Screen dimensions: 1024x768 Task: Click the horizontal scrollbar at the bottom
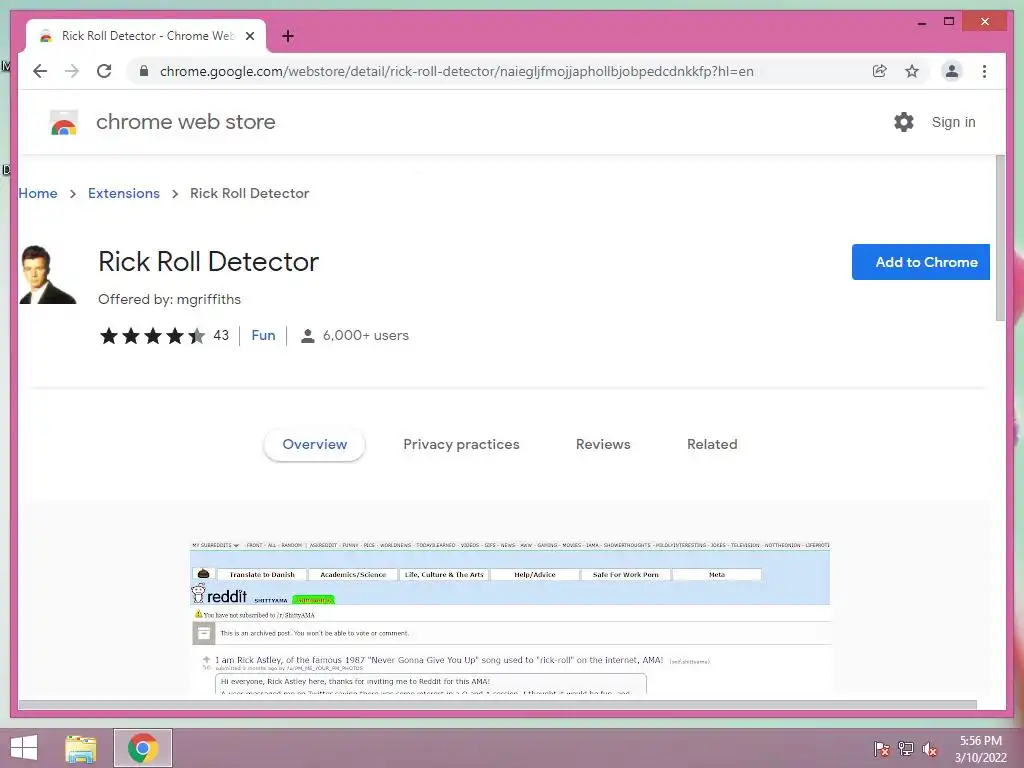click(498, 705)
